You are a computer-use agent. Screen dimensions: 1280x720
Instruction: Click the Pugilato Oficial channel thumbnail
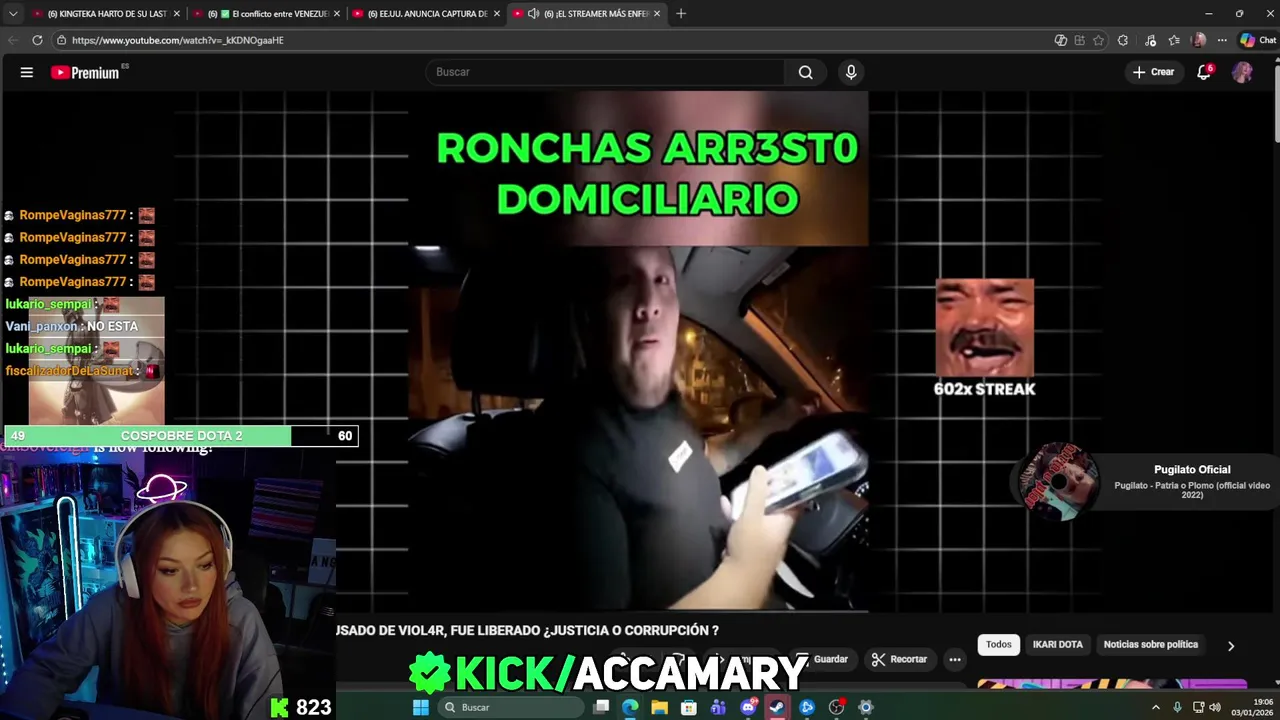(x=1058, y=481)
